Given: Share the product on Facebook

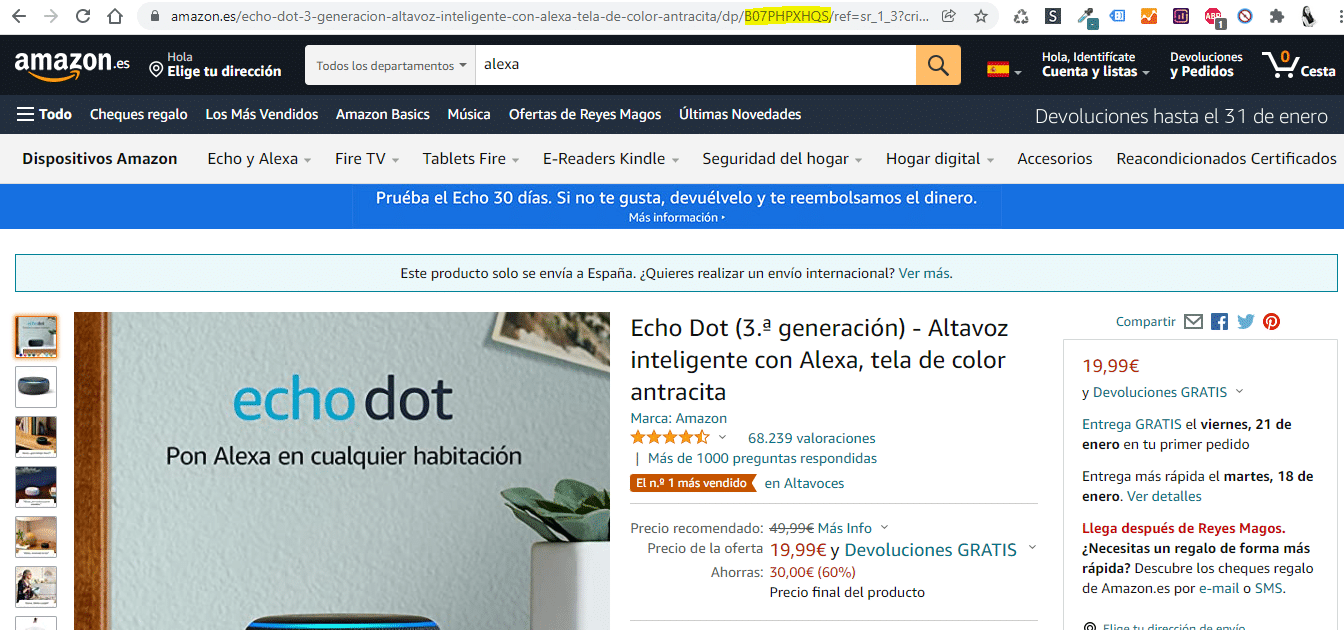Looking at the screenshot, I should (x=1219, y=321).
